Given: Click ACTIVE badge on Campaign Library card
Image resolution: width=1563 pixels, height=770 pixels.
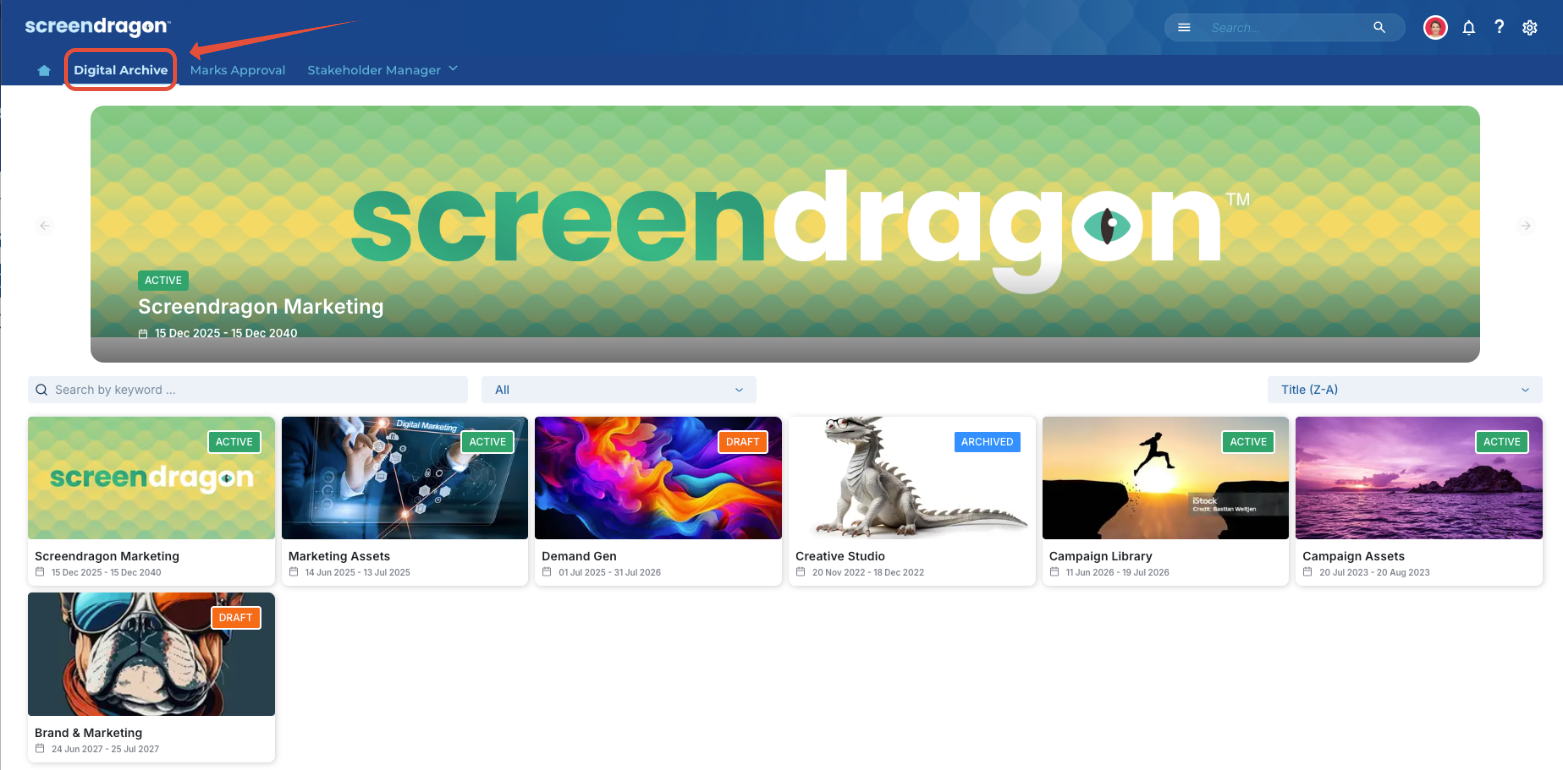Looking at the screenshot, I should pos(1248,442).
